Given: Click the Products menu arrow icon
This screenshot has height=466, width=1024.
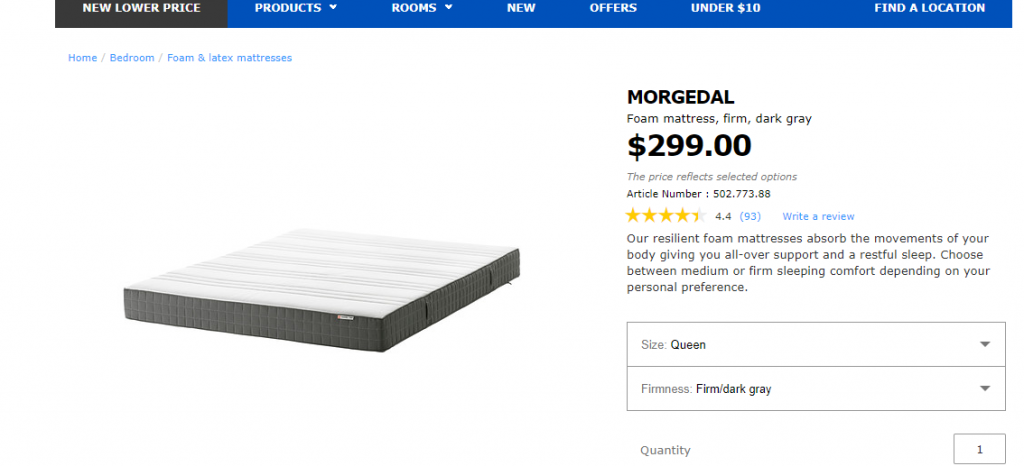Looking at the screenshot, I should pyautogui.click(x=333, y=8).
